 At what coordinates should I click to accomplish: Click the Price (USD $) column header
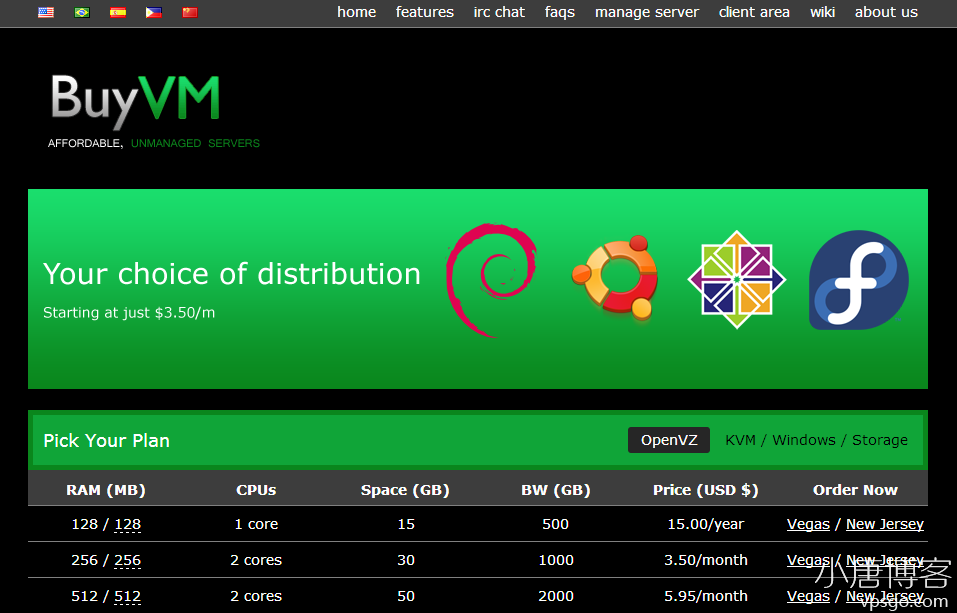click(x=706, y=490)
